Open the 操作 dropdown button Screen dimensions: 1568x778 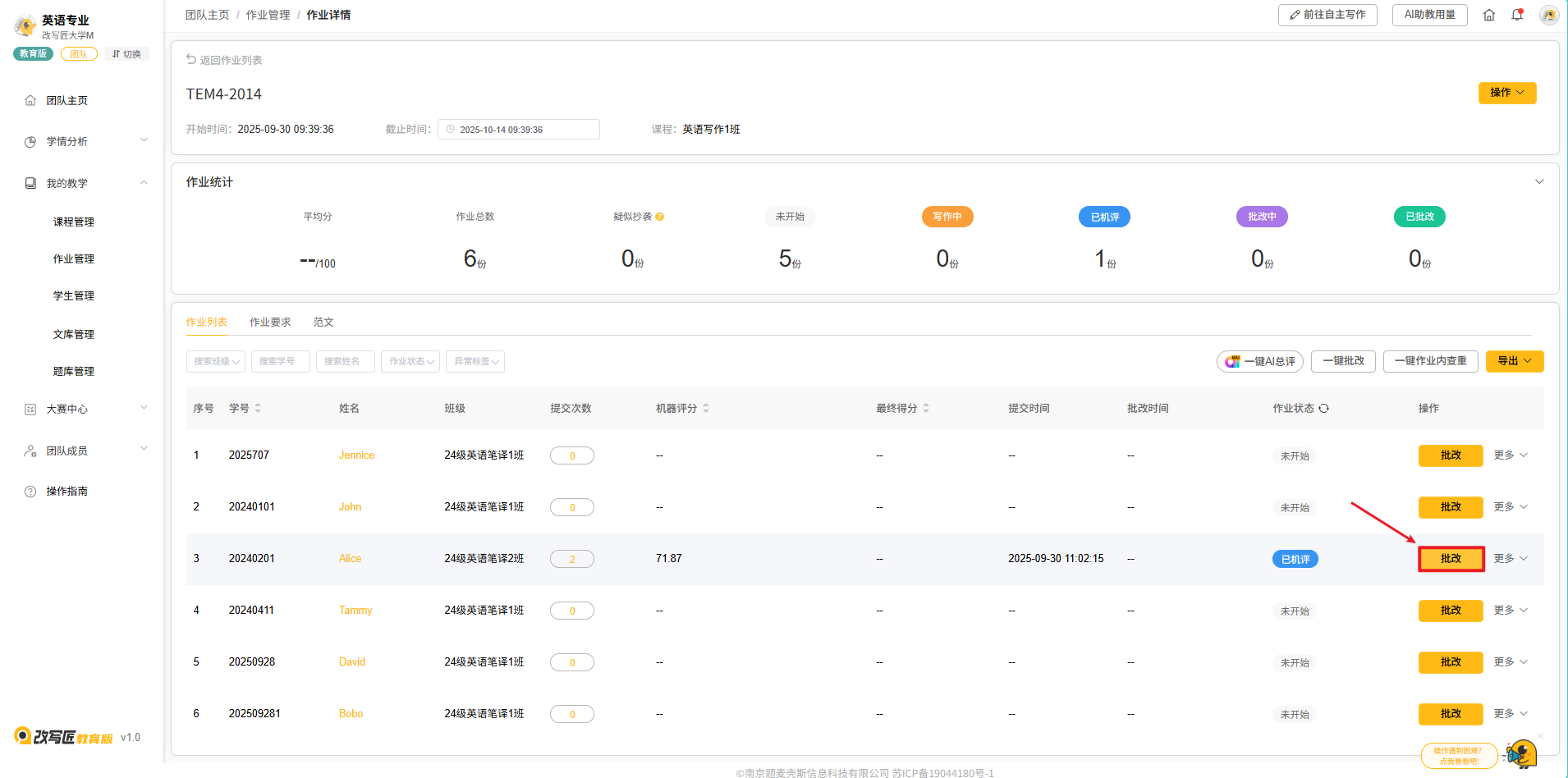coord(1506,93)
